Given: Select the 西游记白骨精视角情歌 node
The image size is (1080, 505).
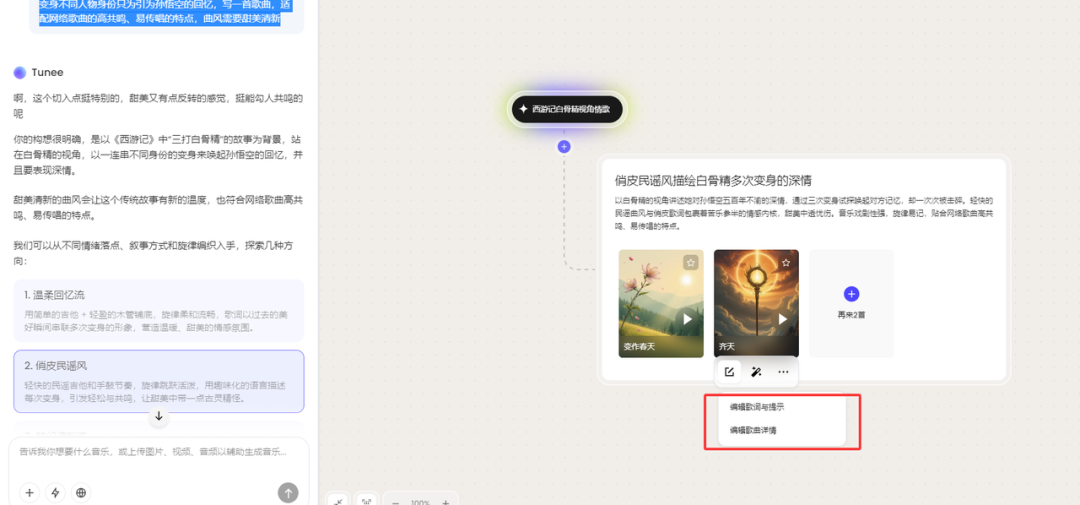Looking at the screenshot, I should [567, 109].
